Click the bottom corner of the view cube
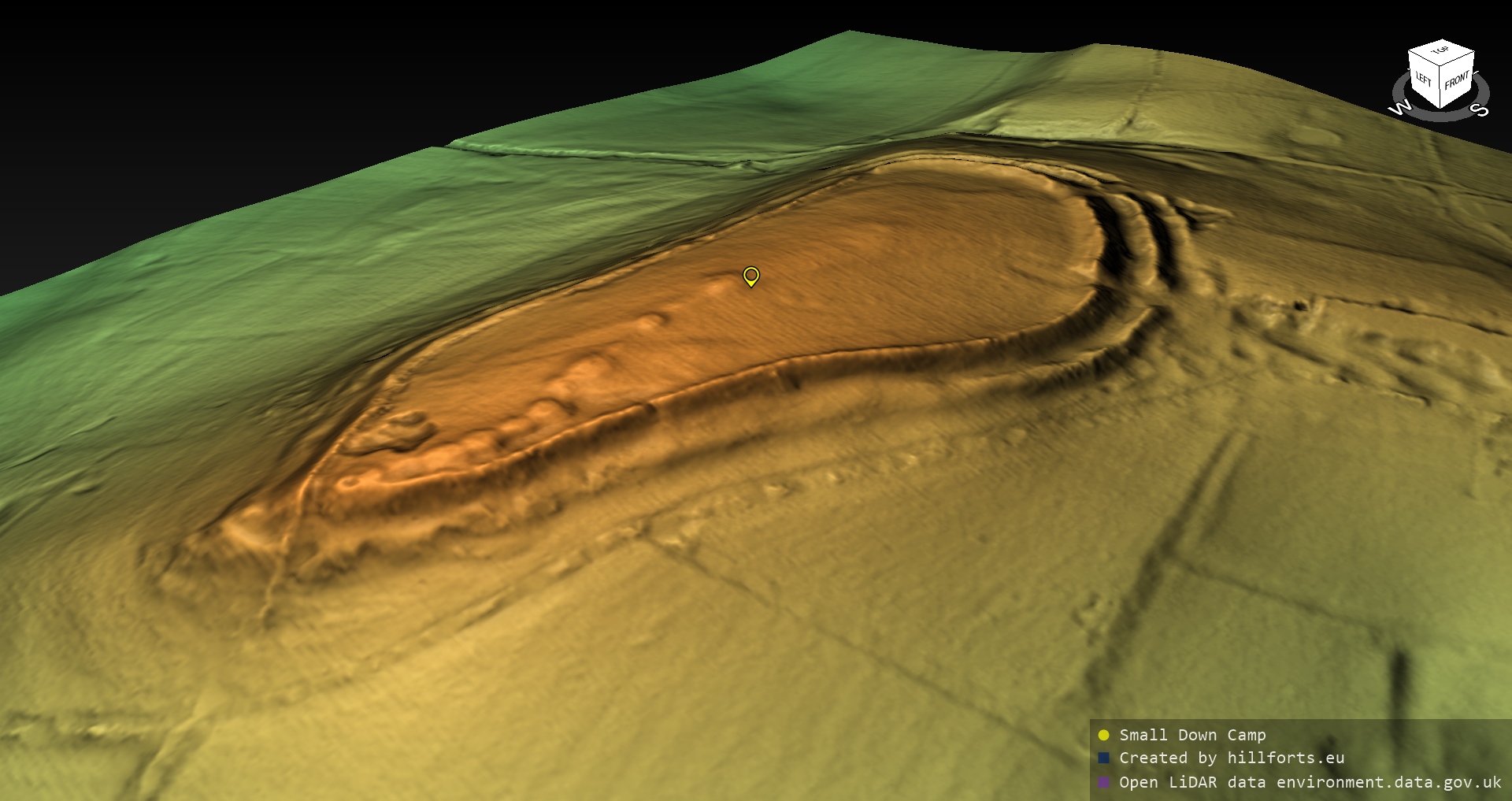This screenshot has width=1512, height=801. click(1441, 109)
